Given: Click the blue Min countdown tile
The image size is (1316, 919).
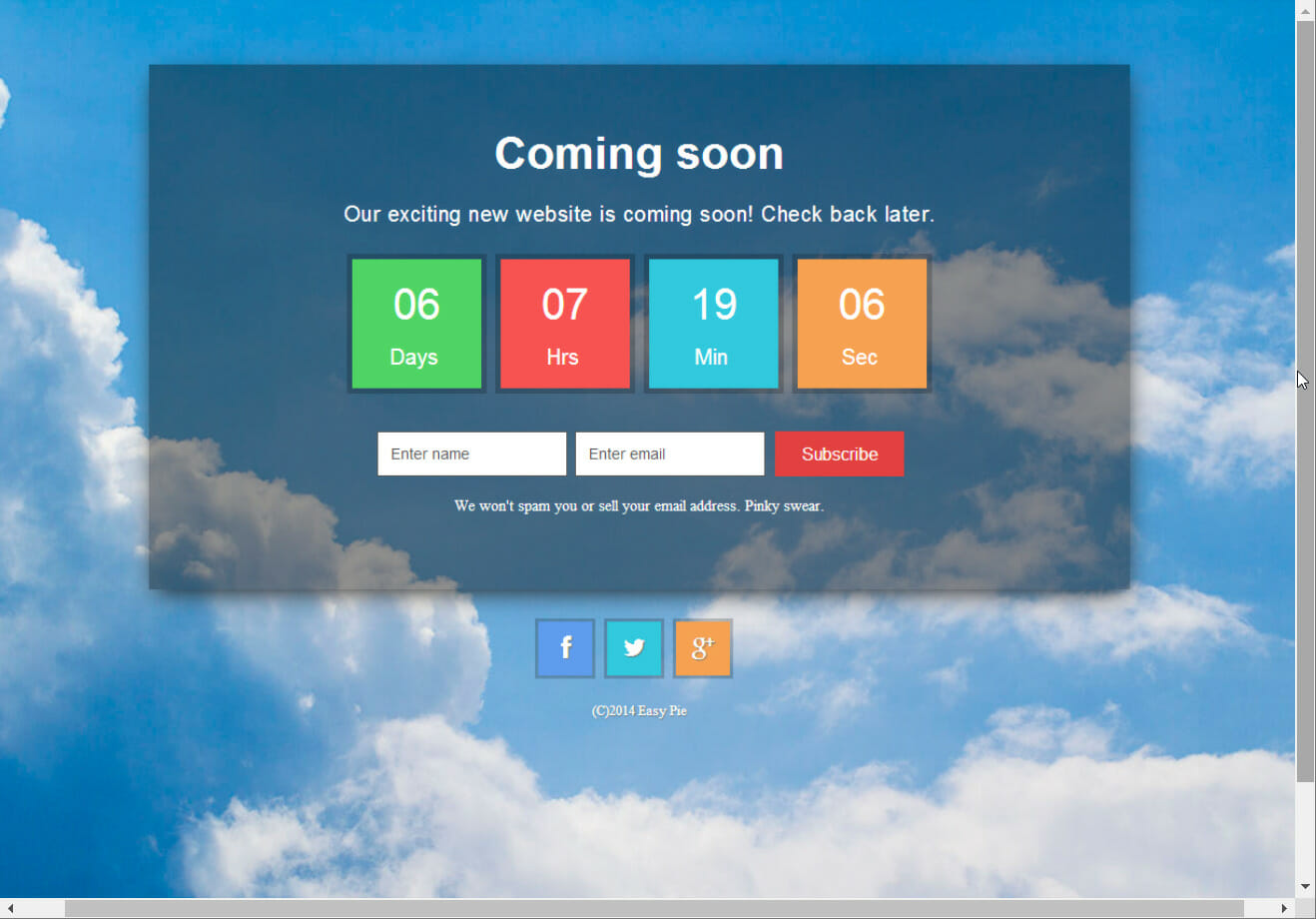Looking at the screenshot, I should point(713,324).
